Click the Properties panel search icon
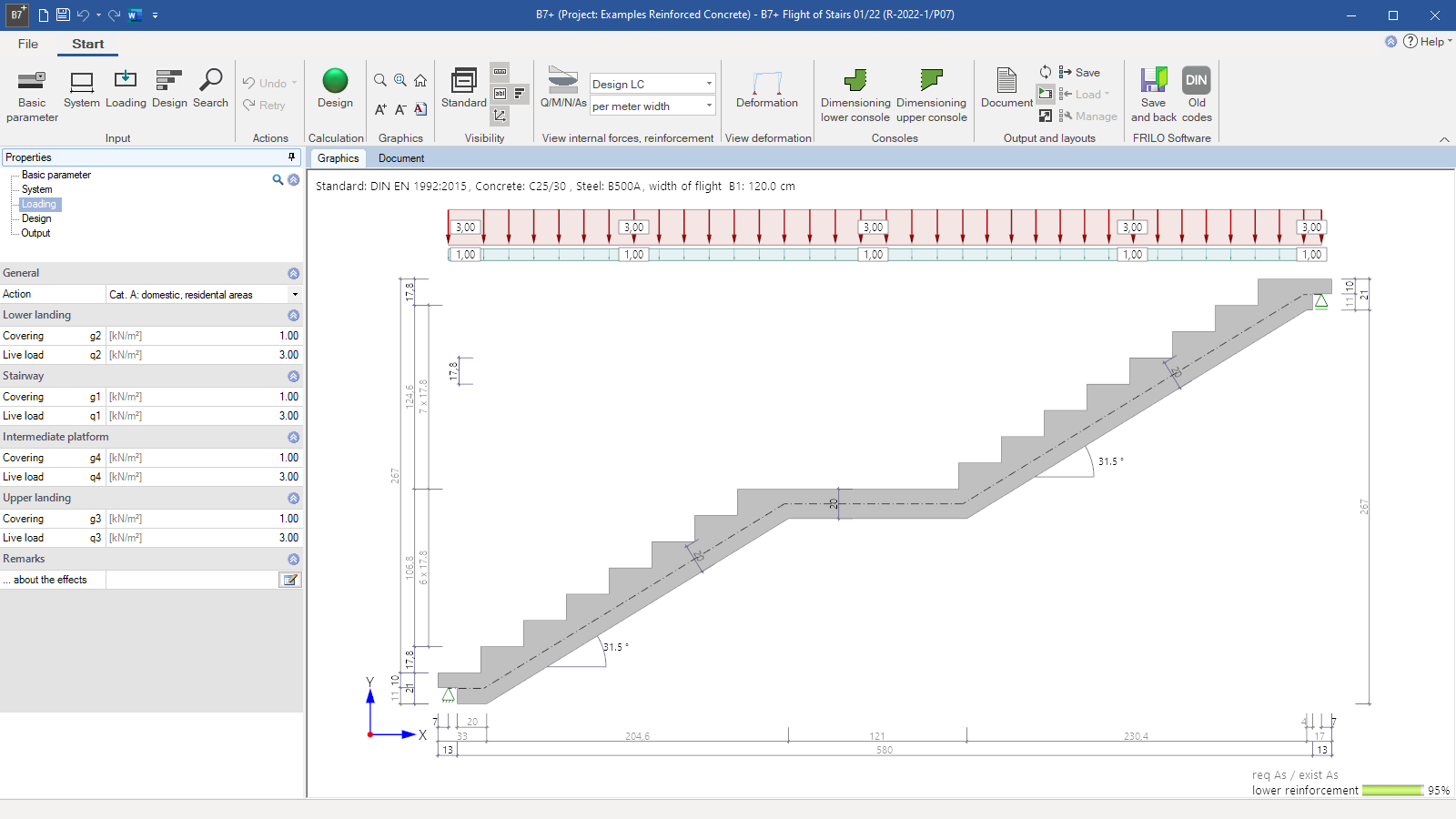This screenshot has height=819, width=1456. [278, 179]
